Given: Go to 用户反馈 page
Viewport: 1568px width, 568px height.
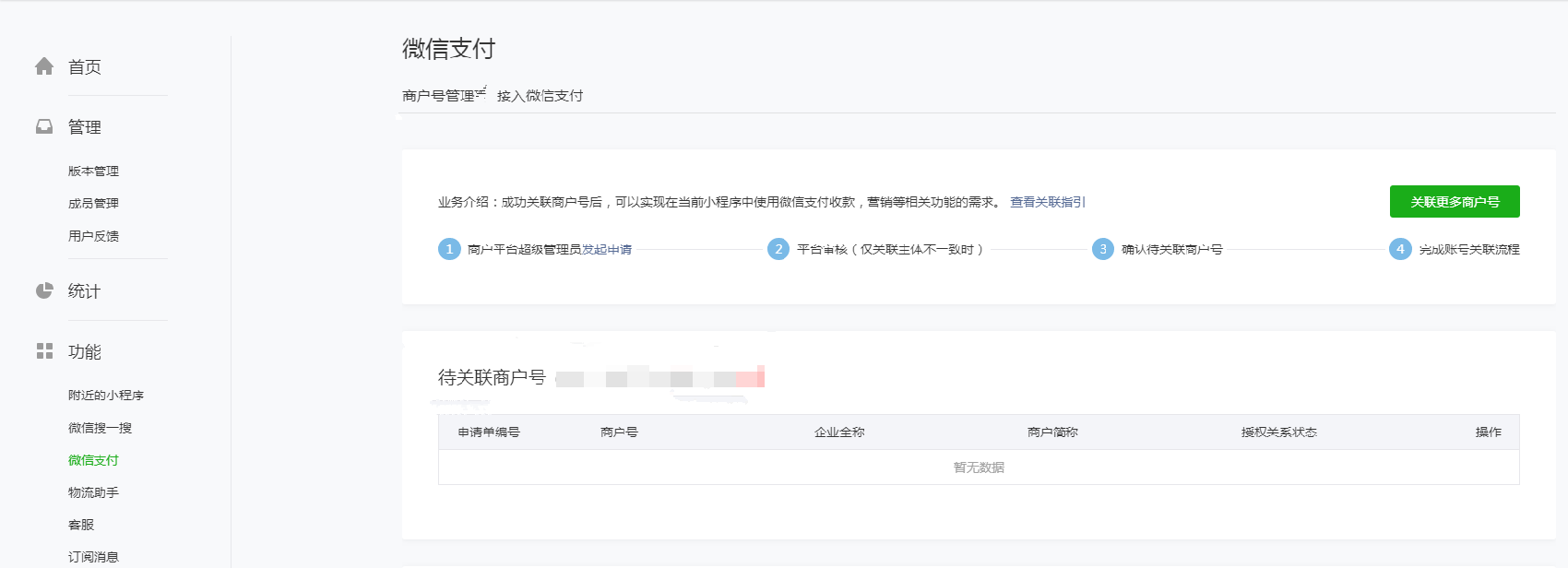Looking at the screenshot, I should point(93,236).
